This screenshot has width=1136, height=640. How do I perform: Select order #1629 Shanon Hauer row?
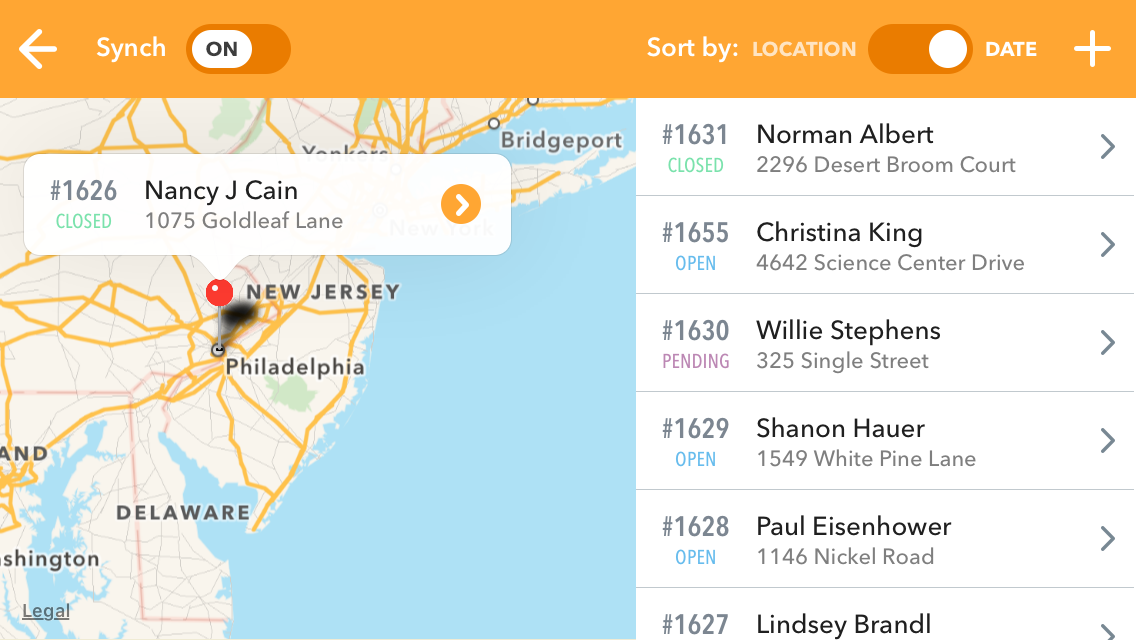tap(885, 441)
